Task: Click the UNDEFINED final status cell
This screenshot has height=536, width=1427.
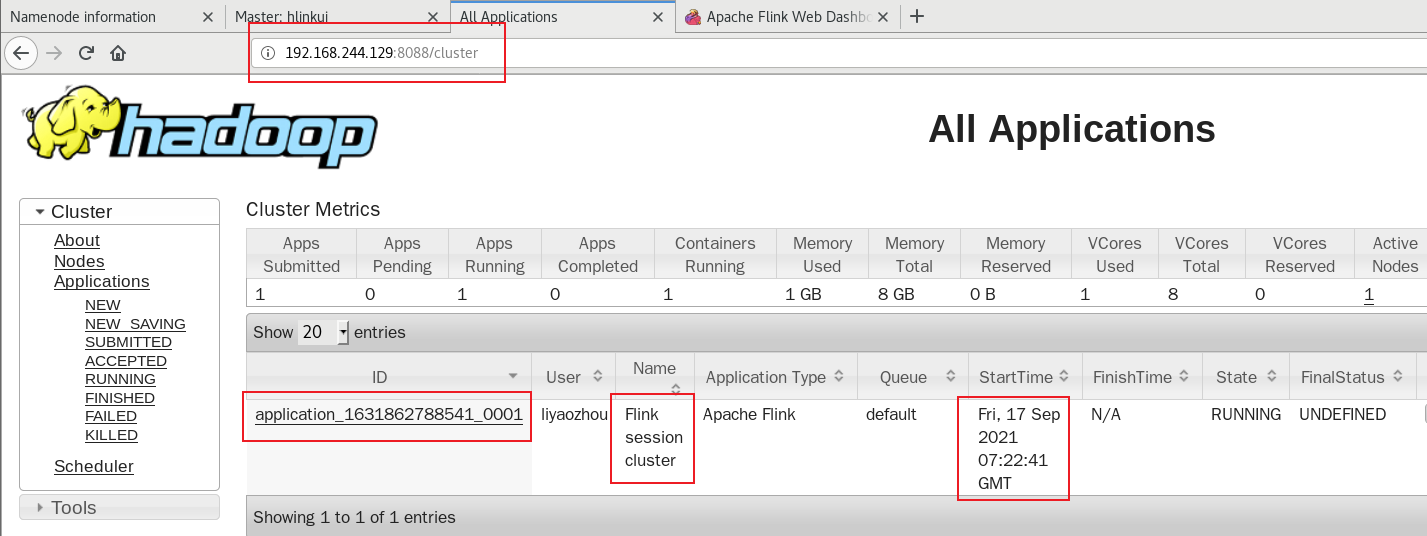Action: coord(1343,414)
